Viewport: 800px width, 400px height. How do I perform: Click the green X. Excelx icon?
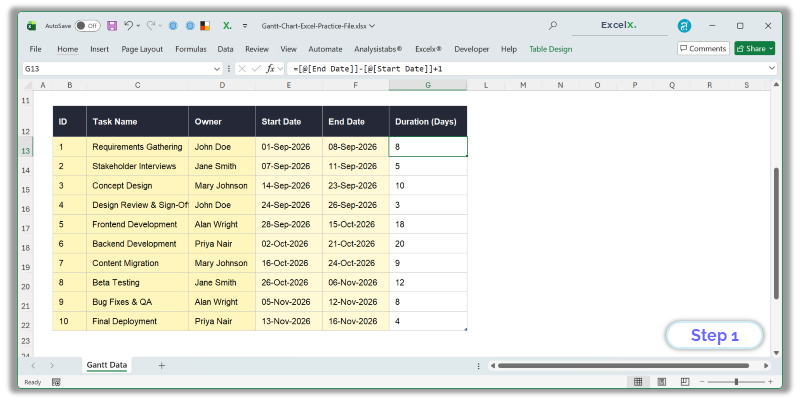[x=227, y=26]
